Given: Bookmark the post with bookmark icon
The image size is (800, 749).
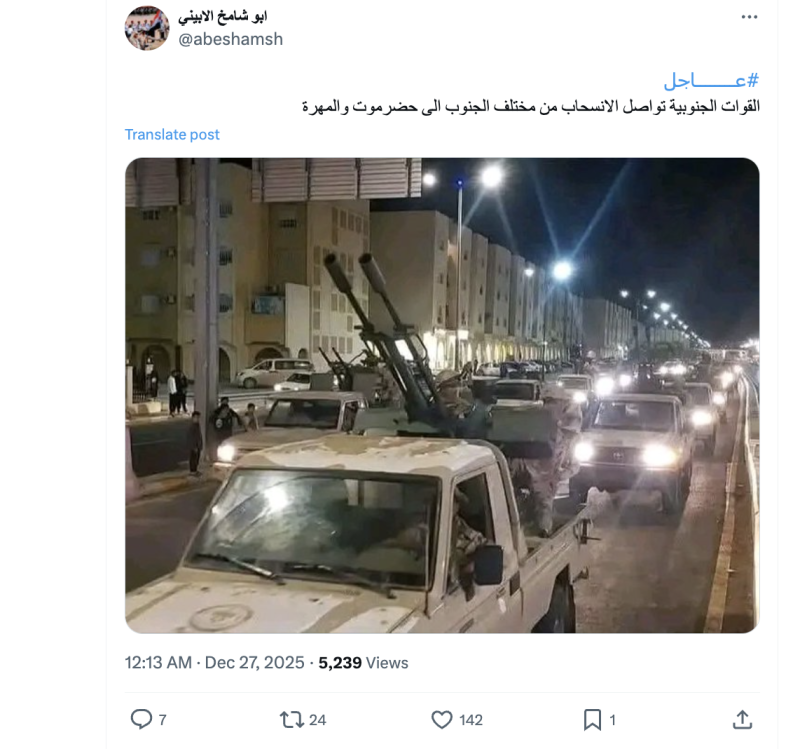Looking at the screenshot, I should (x=592, y=720).
